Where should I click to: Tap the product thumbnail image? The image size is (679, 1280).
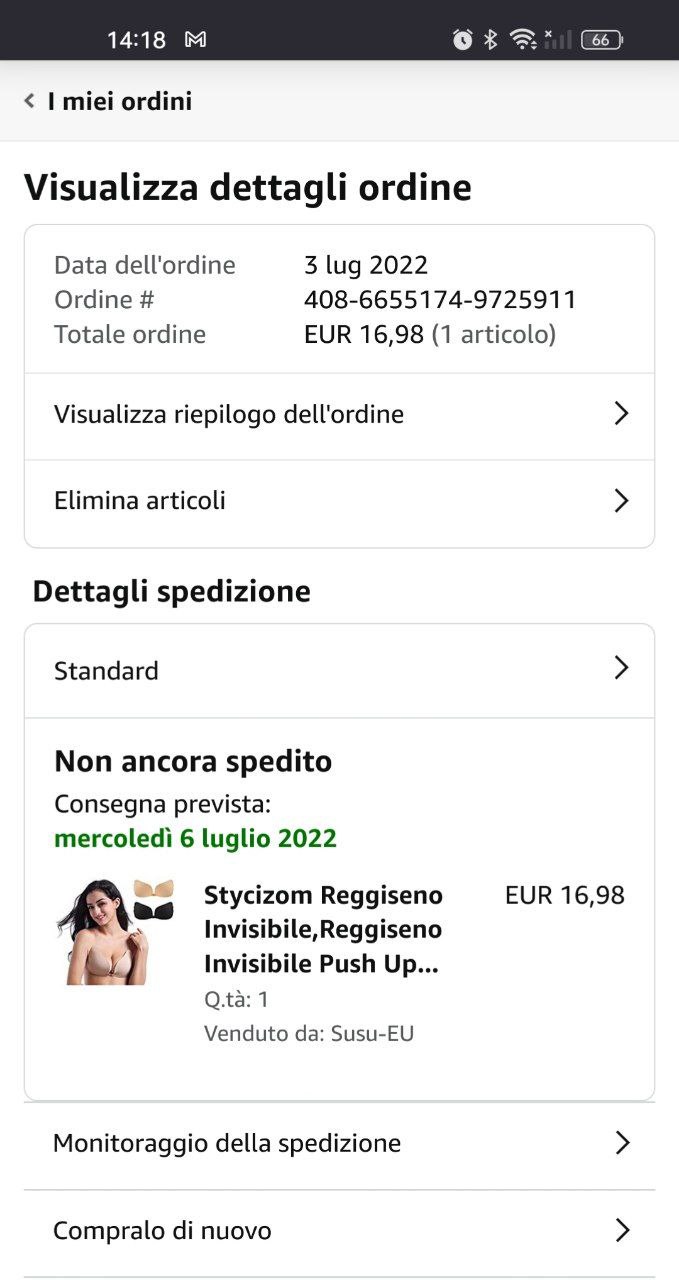pyautogui.click(x=115, y=932)
